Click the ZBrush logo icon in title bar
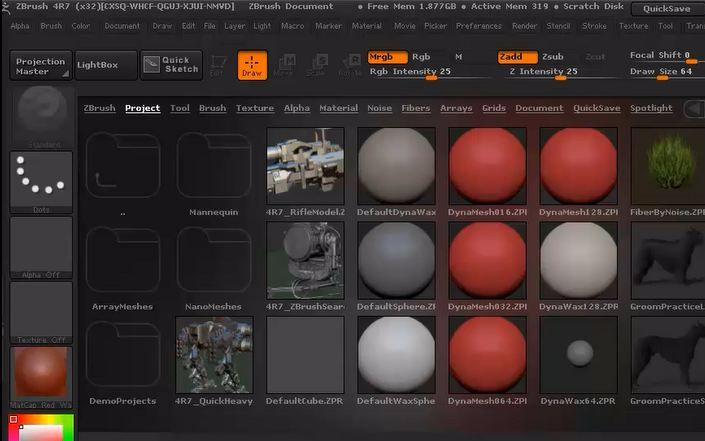This screenshot has height=441, width=705. [6, 7]
